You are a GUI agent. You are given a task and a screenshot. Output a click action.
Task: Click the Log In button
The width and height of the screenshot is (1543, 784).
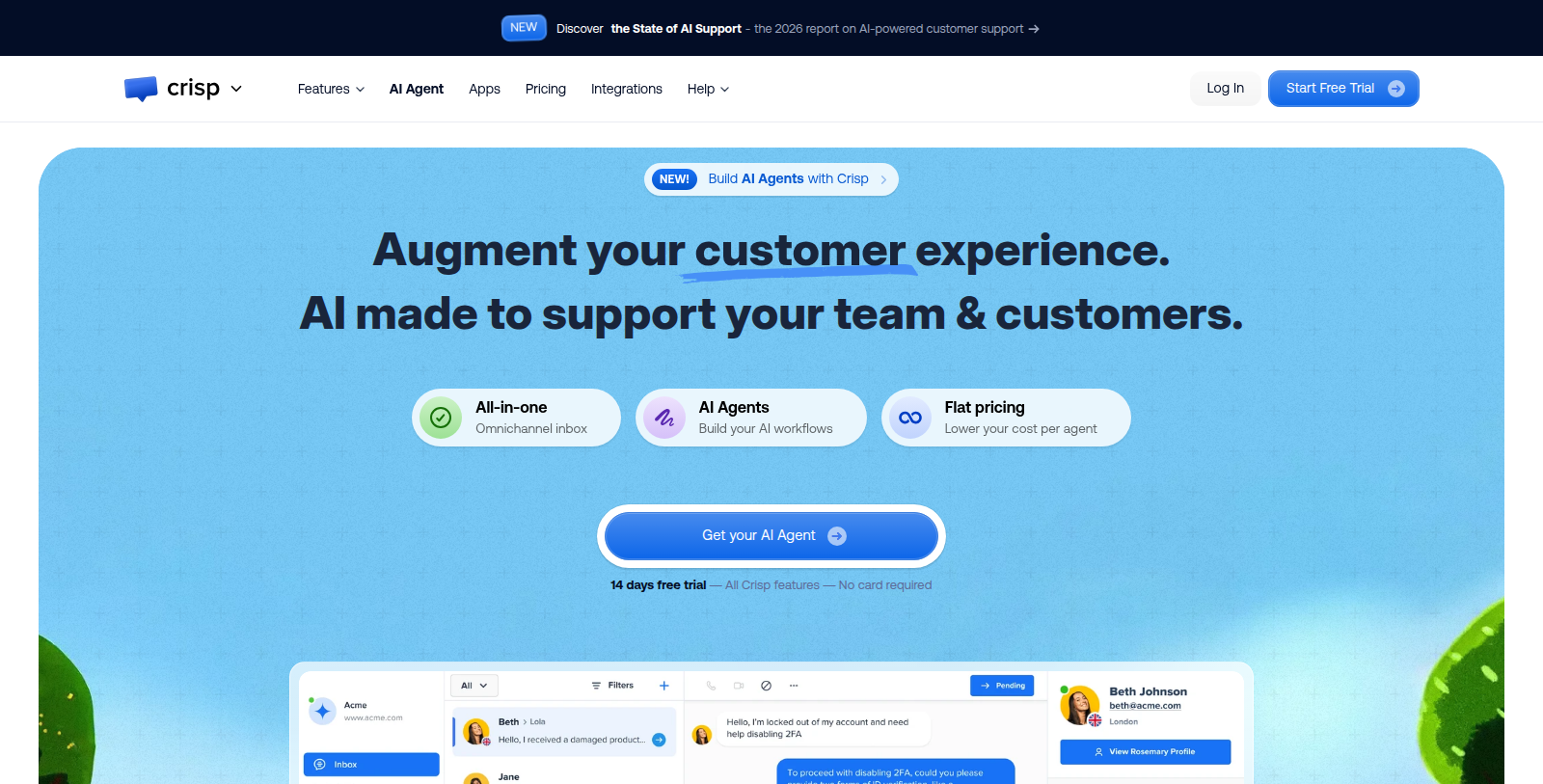[1226, 89]
